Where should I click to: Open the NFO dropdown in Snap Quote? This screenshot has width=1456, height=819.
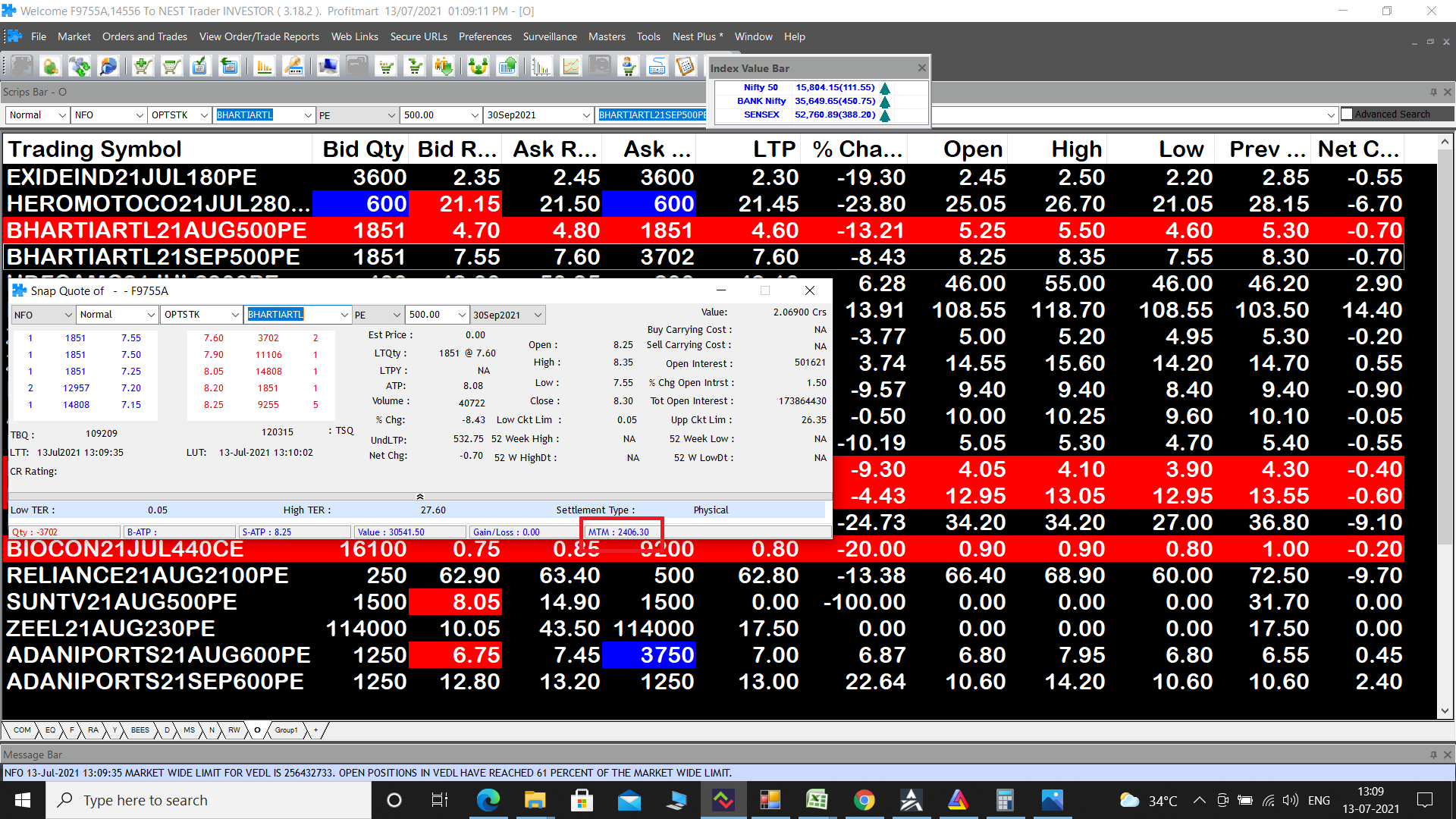pos(67,315)
